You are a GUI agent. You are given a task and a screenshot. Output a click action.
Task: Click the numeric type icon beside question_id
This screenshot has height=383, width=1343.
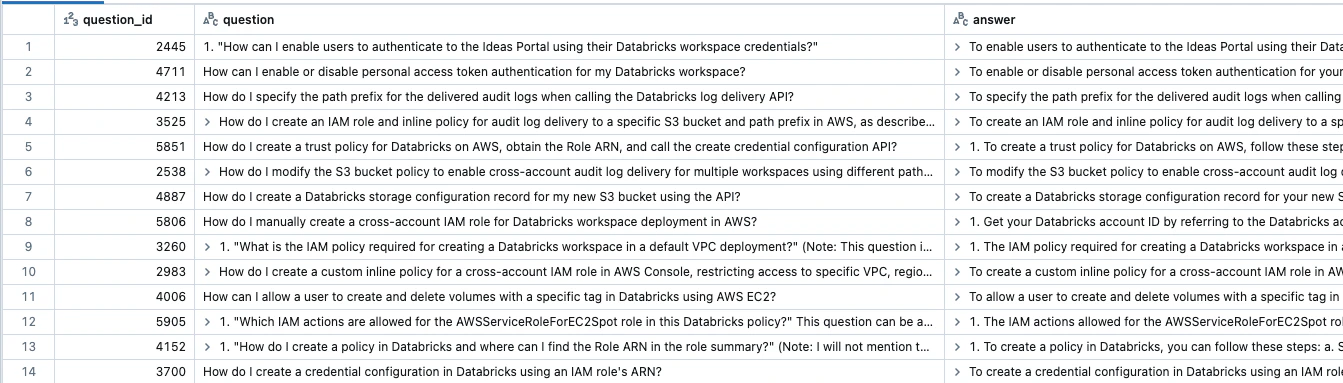70,20
